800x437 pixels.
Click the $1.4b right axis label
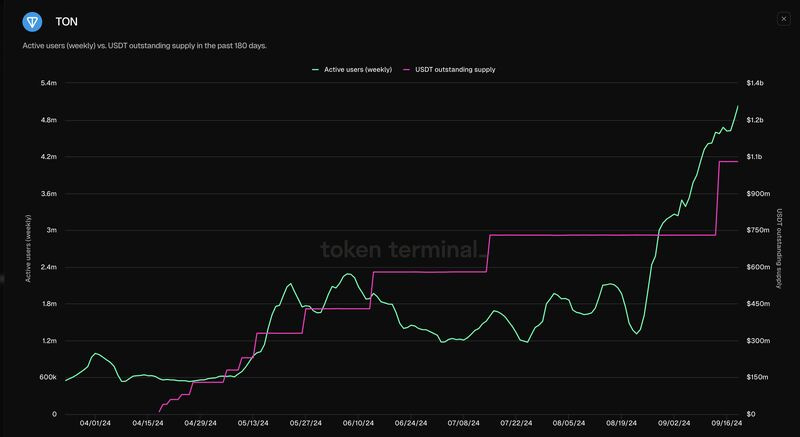click(x=754, y=83)
